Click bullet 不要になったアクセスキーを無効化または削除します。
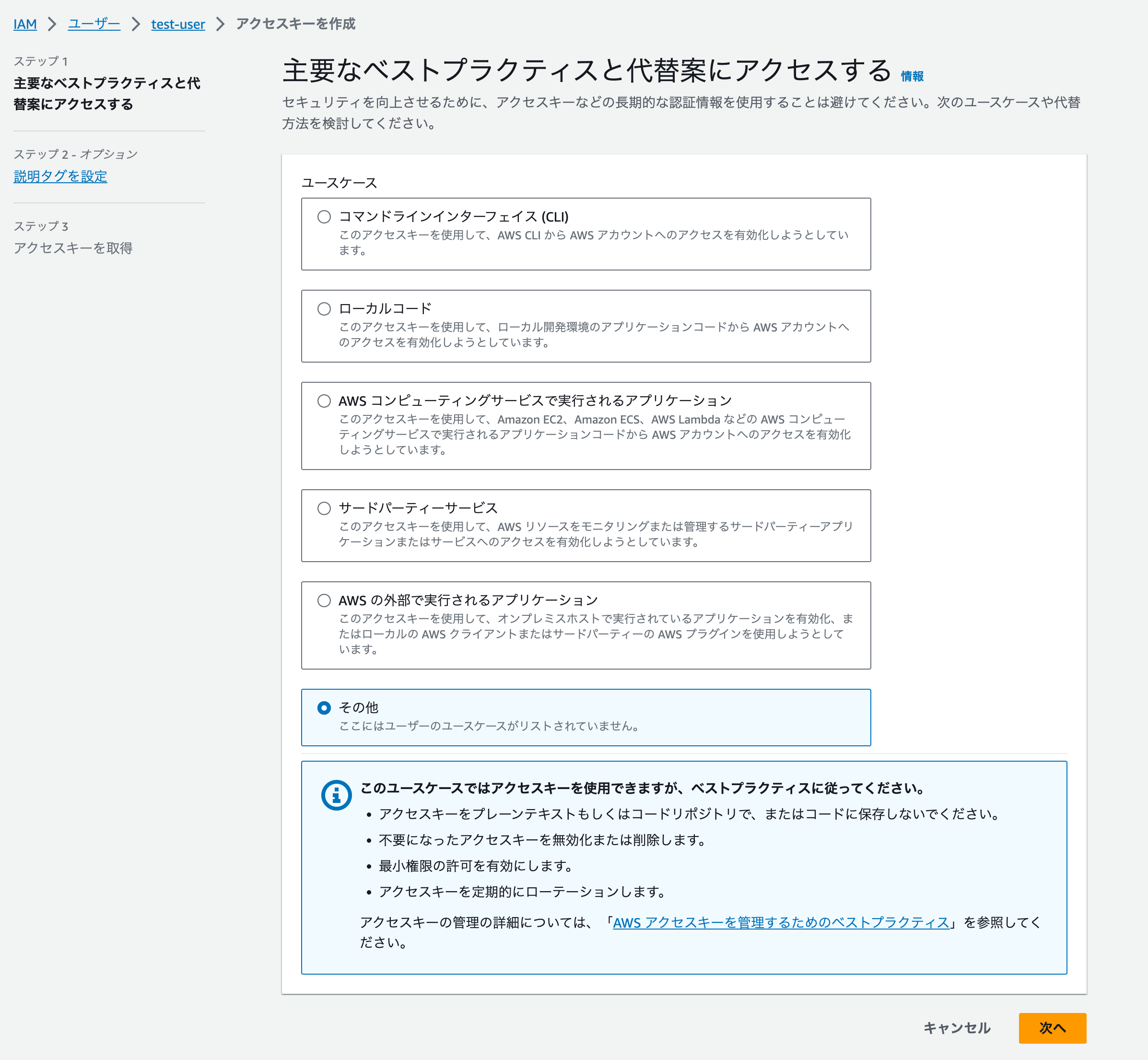This screenshot has height=1060, width=1148. coord(542,840)
